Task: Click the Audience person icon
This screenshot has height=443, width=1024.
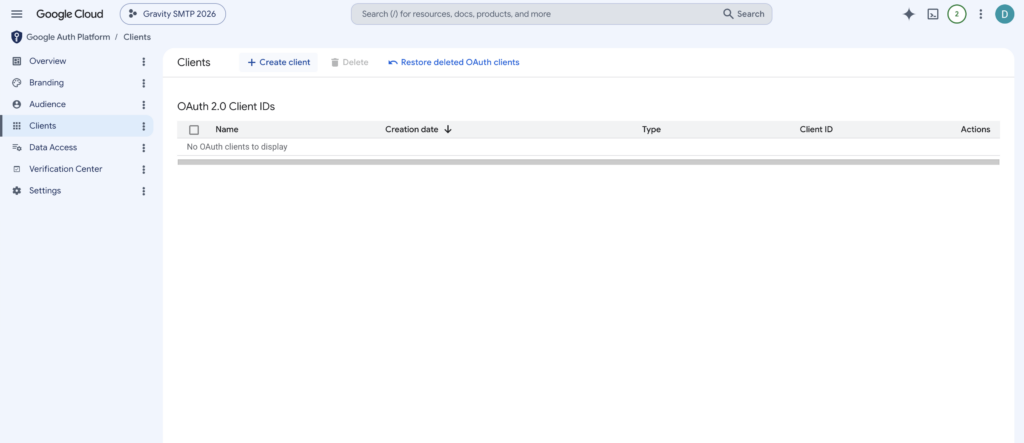Action: [17, 105]
